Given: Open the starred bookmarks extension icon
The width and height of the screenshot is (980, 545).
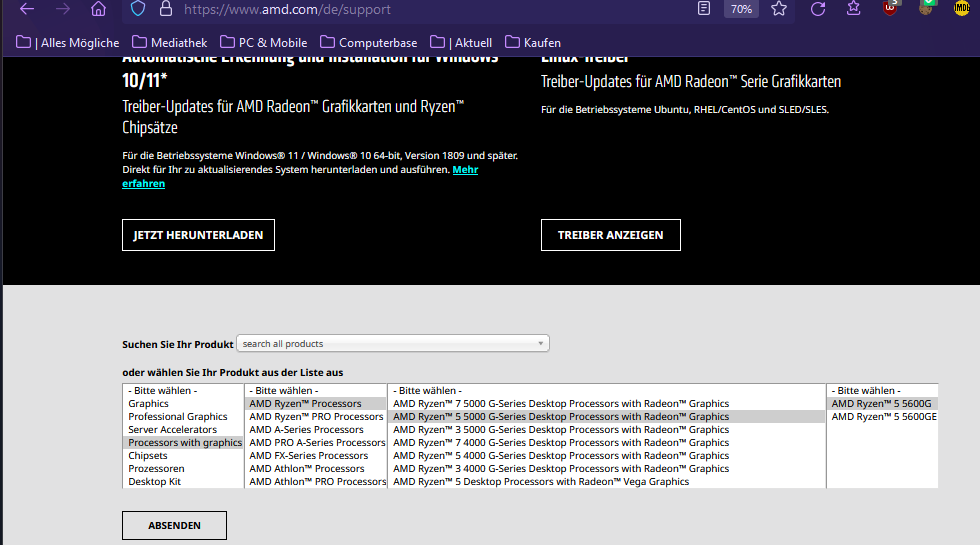Looking at the screenshot, I should pyautogui.click(x=854, y=9).
